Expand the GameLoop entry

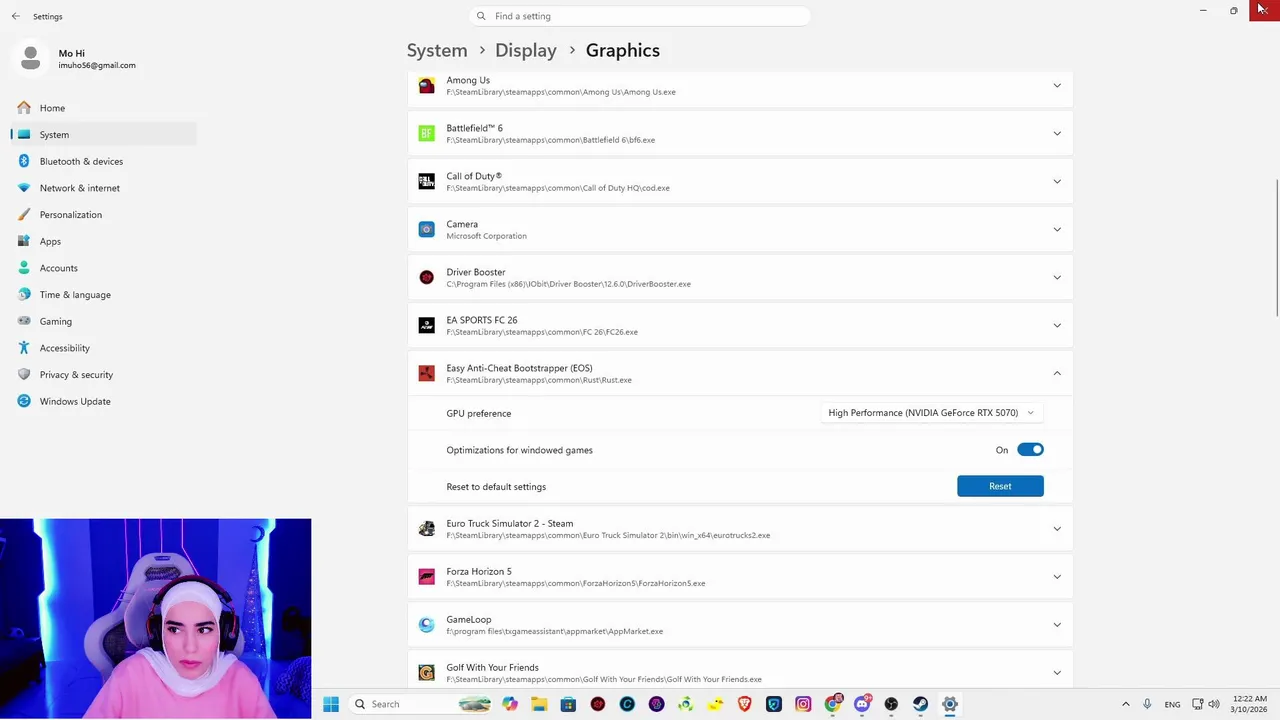click(x=1057, y=625)
